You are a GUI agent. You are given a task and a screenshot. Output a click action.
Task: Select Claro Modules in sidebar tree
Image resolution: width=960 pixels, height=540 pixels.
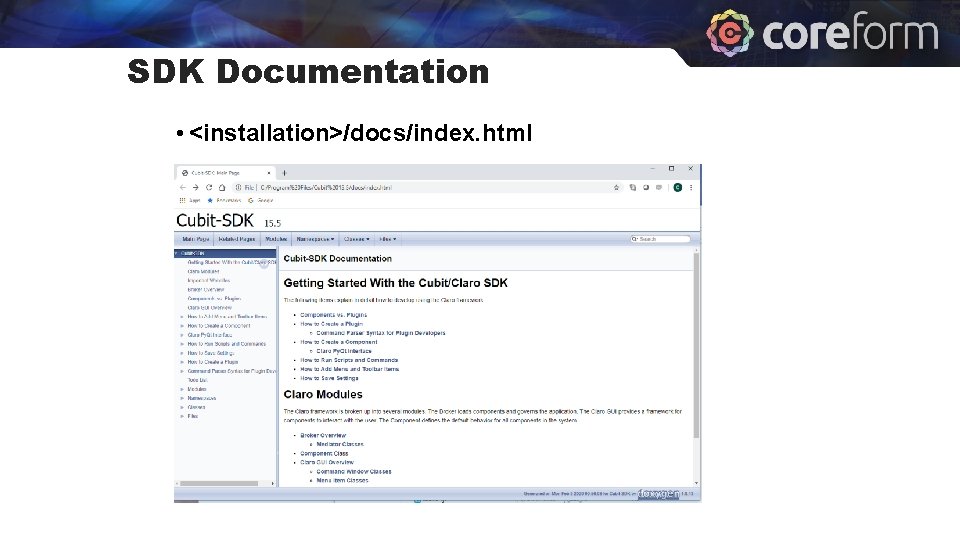[203, 271]
